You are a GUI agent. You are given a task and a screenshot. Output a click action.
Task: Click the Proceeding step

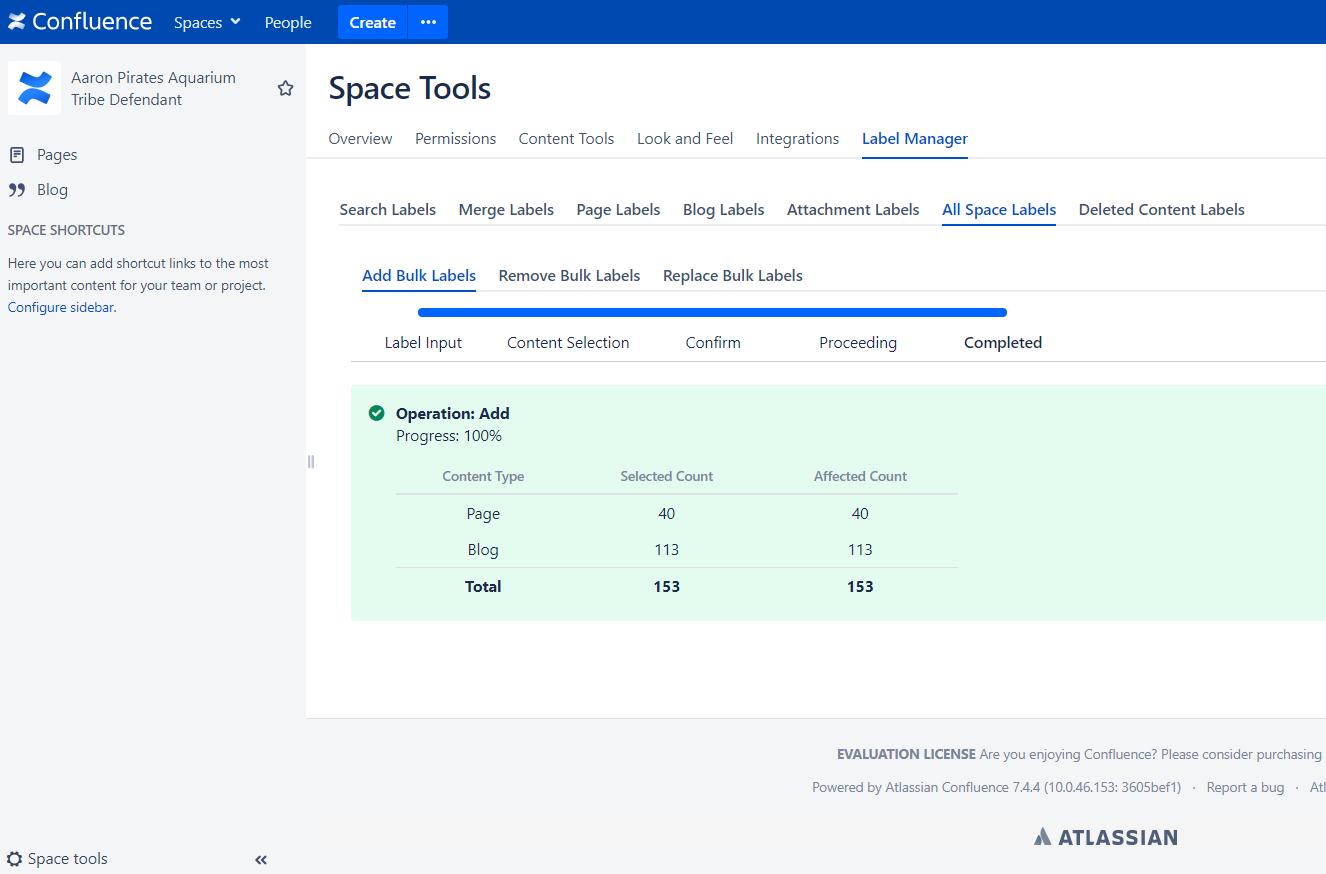pyautogui.click(x=858, y=343)
